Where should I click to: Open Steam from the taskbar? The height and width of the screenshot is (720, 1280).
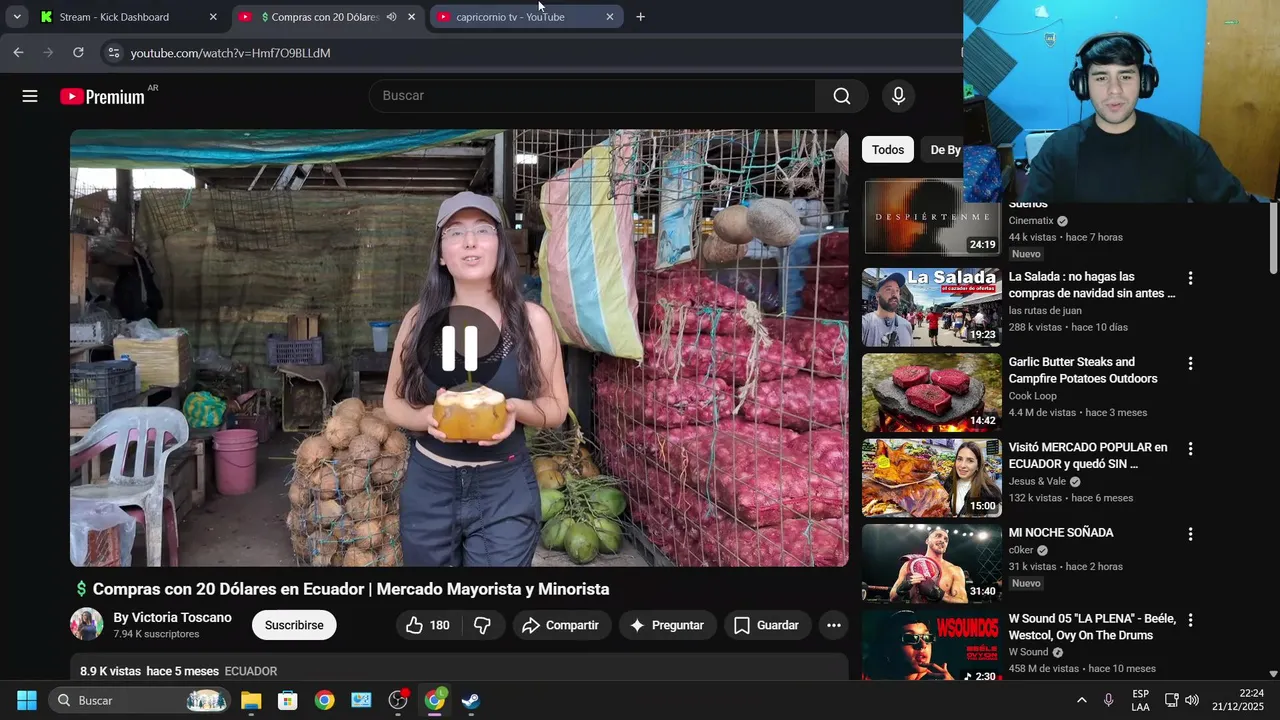tap(471, 700)
